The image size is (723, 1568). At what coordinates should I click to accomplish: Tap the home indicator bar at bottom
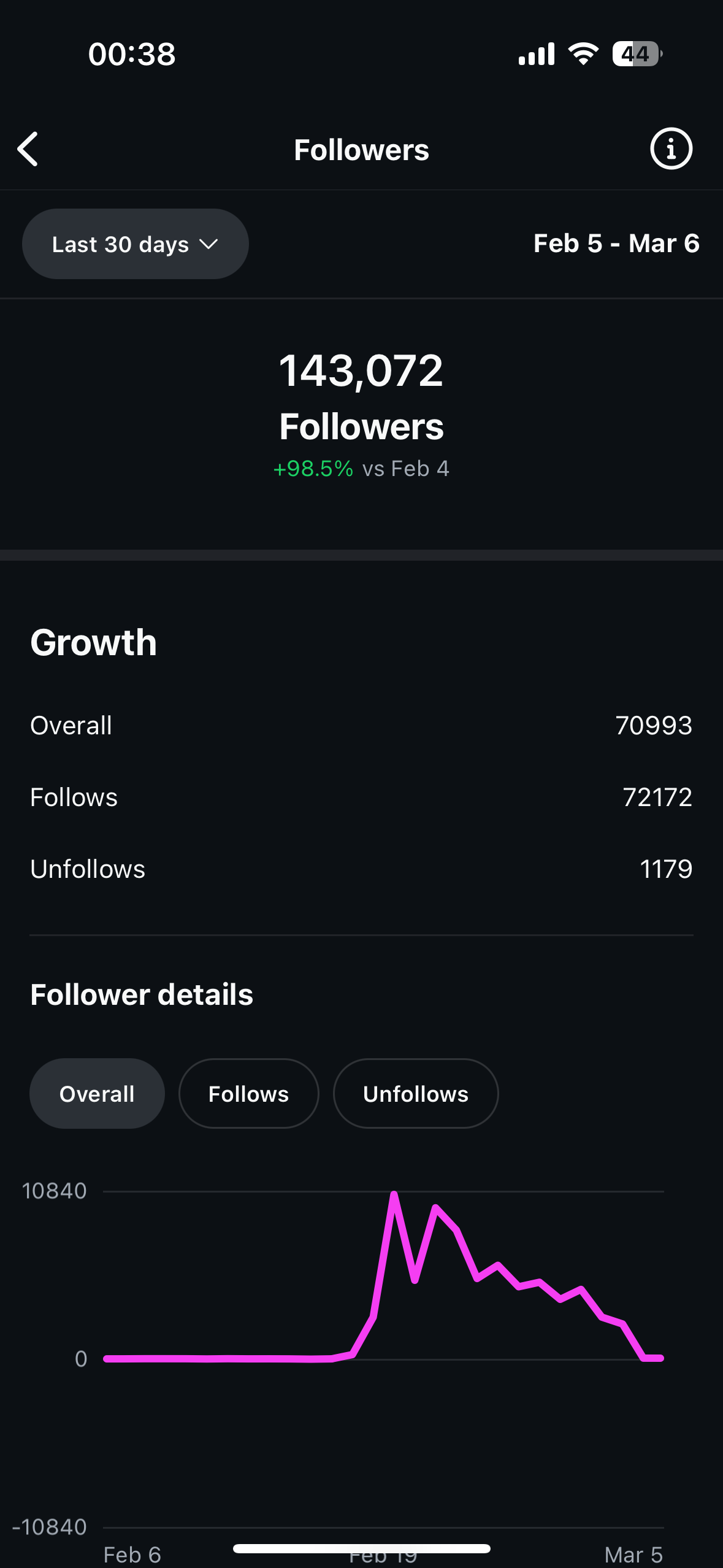(x=361, y=1548)
